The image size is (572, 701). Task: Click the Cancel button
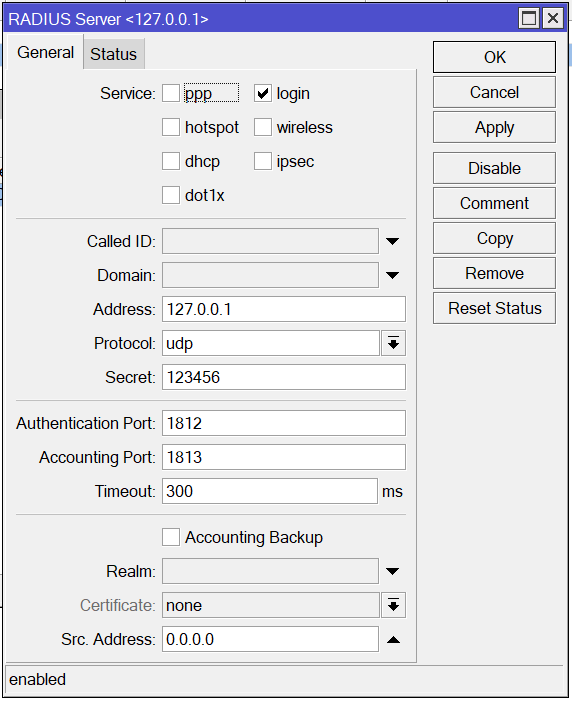point(494,93)
